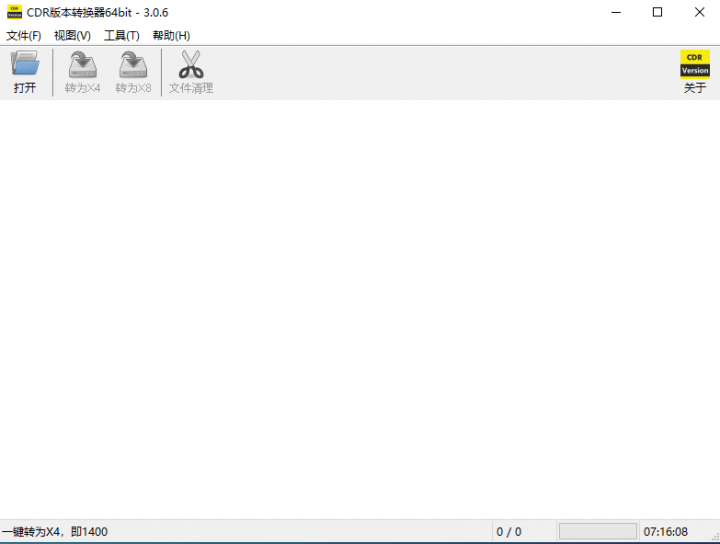Click the 一键转为X4 status bar hint text

click(x=55, y=532)
